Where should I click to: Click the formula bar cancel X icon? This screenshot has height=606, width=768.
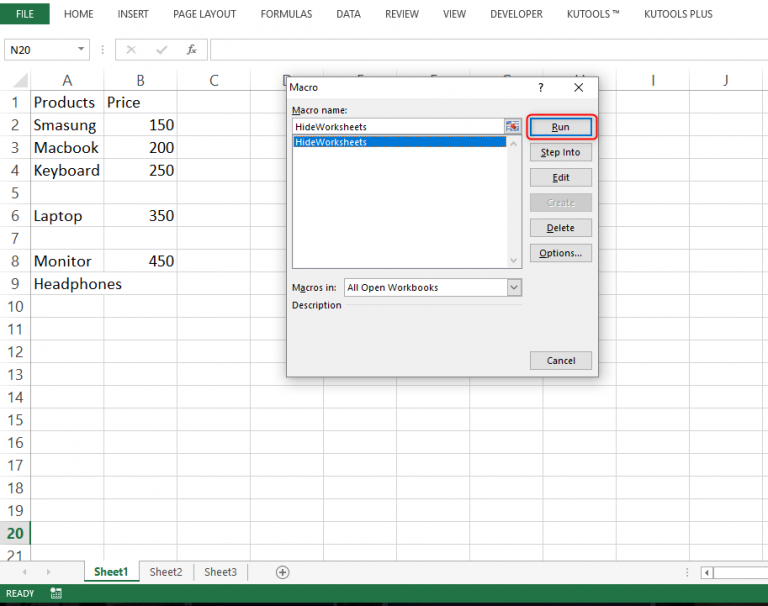[132, 49]
